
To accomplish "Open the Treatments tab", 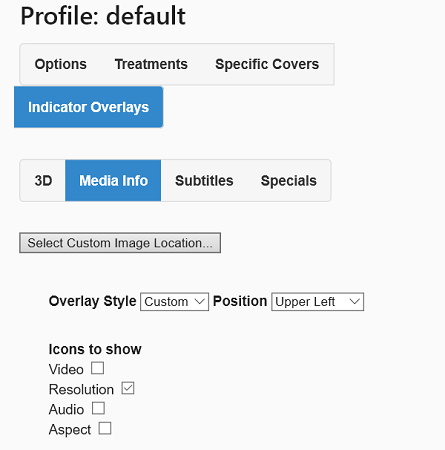I will click(x=151, y=64).
